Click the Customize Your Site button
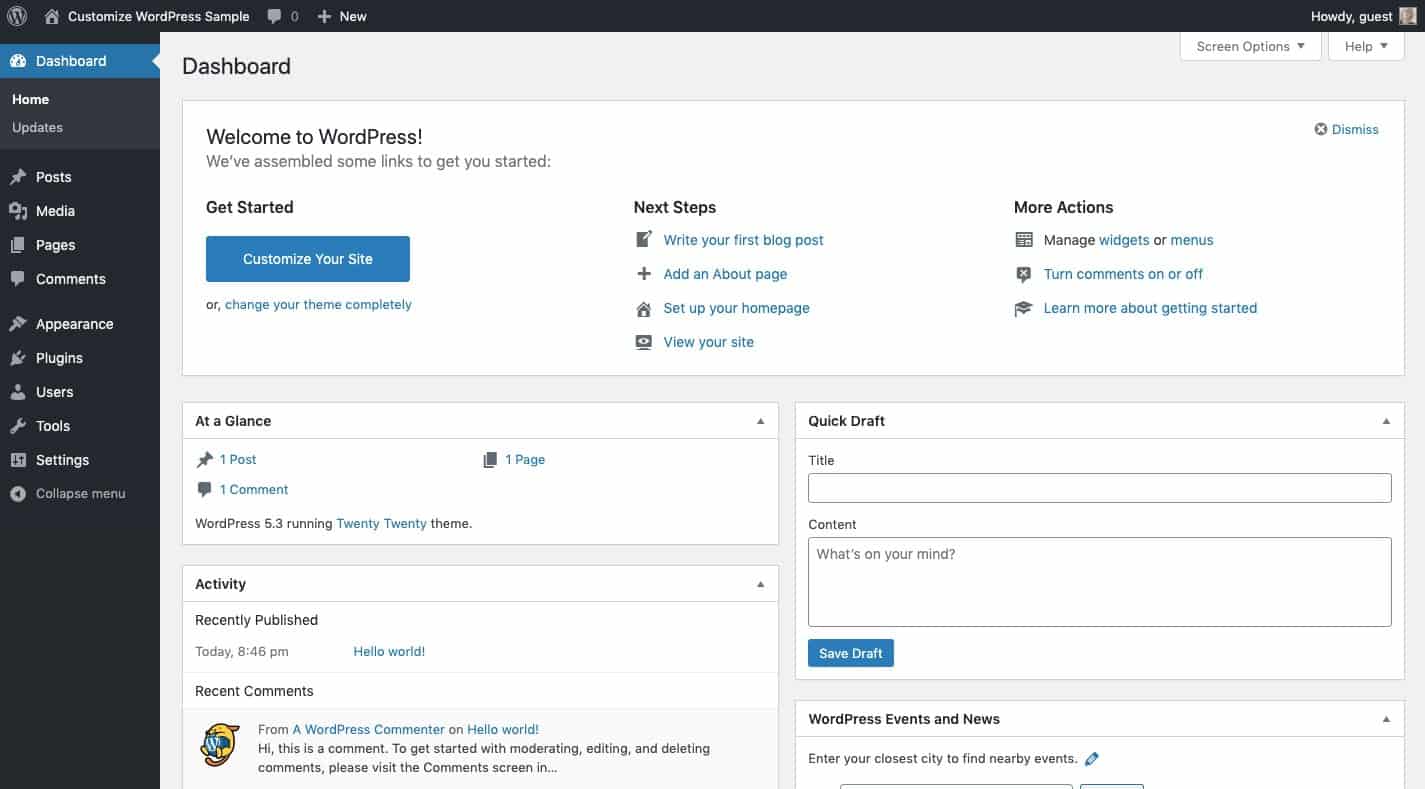The image size is (1425, 789). (x=307, y=258)
